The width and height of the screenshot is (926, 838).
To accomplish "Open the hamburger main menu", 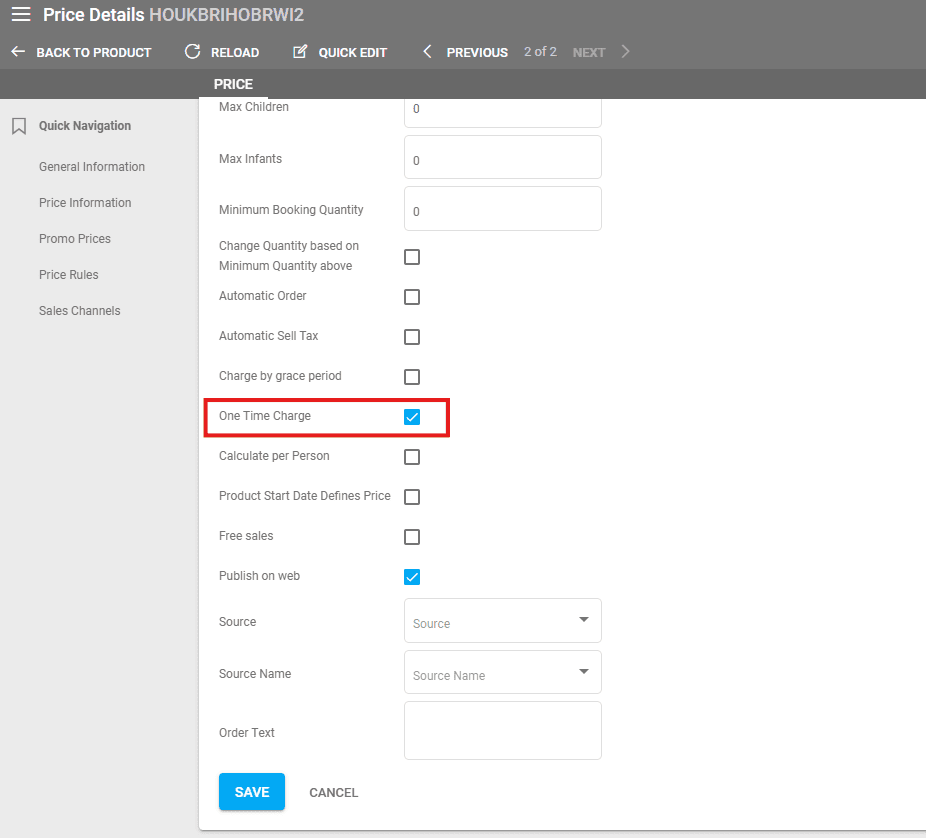I will click(x=21, y=15).
